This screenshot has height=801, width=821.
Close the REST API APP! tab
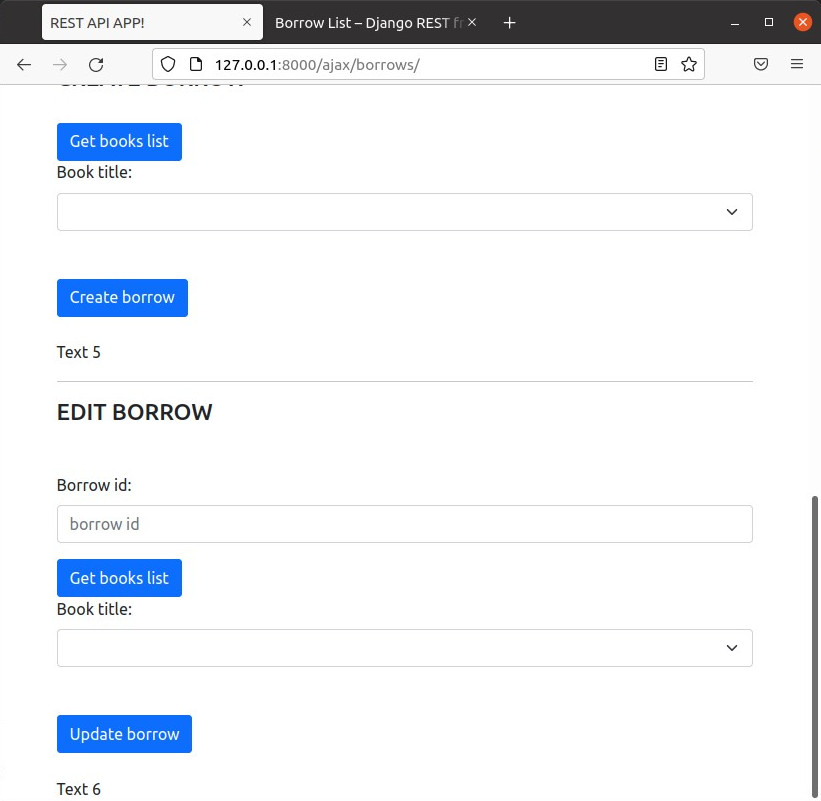point(247,22)
